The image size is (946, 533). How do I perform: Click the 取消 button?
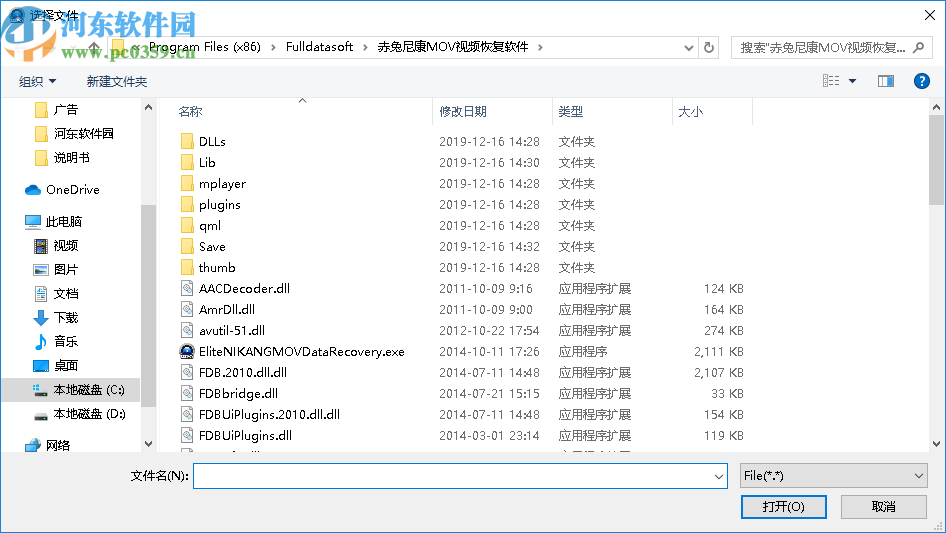tap(884, 506)
